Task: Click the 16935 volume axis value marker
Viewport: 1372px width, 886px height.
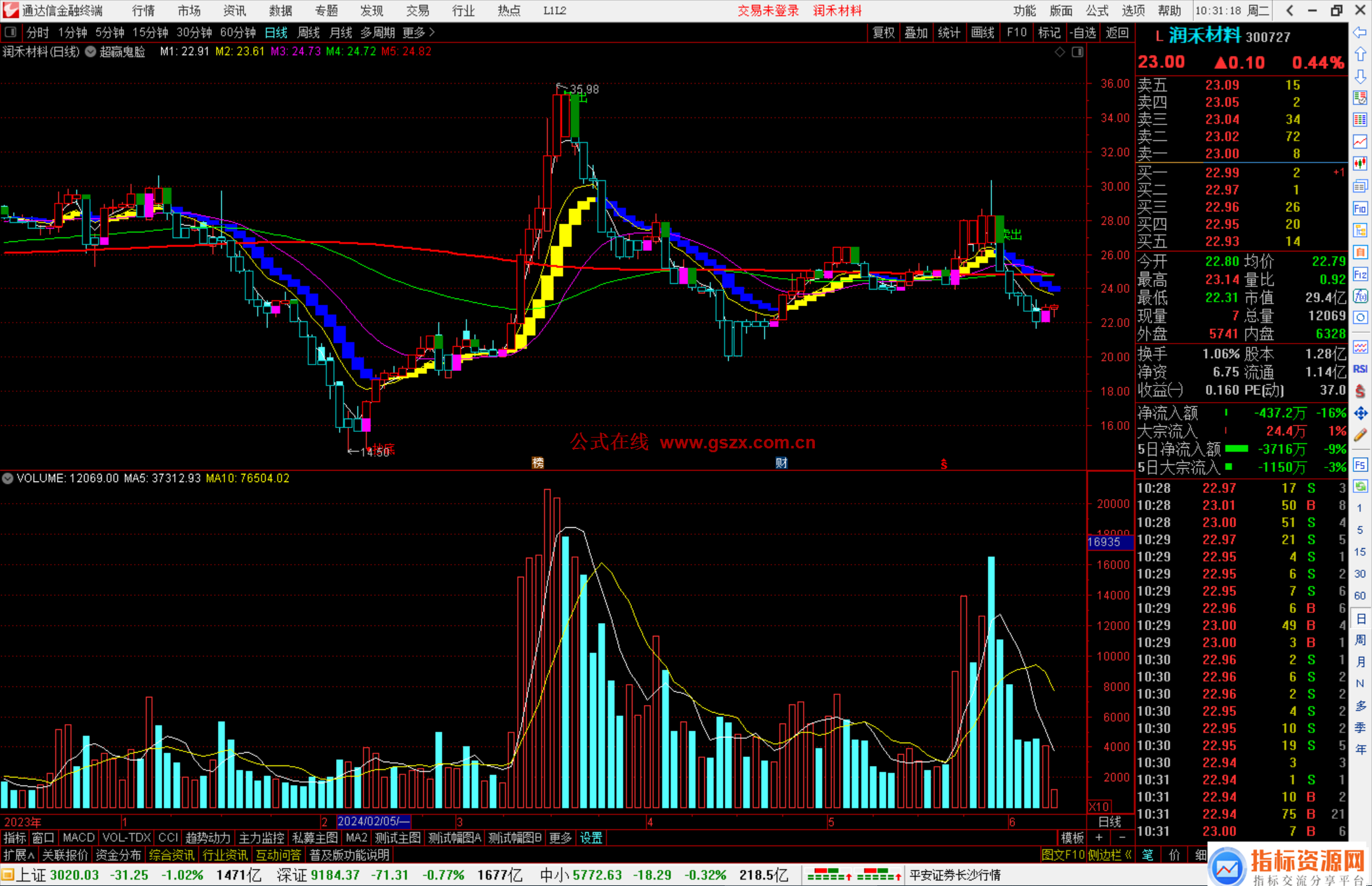Action: (x=1110, y=542)
